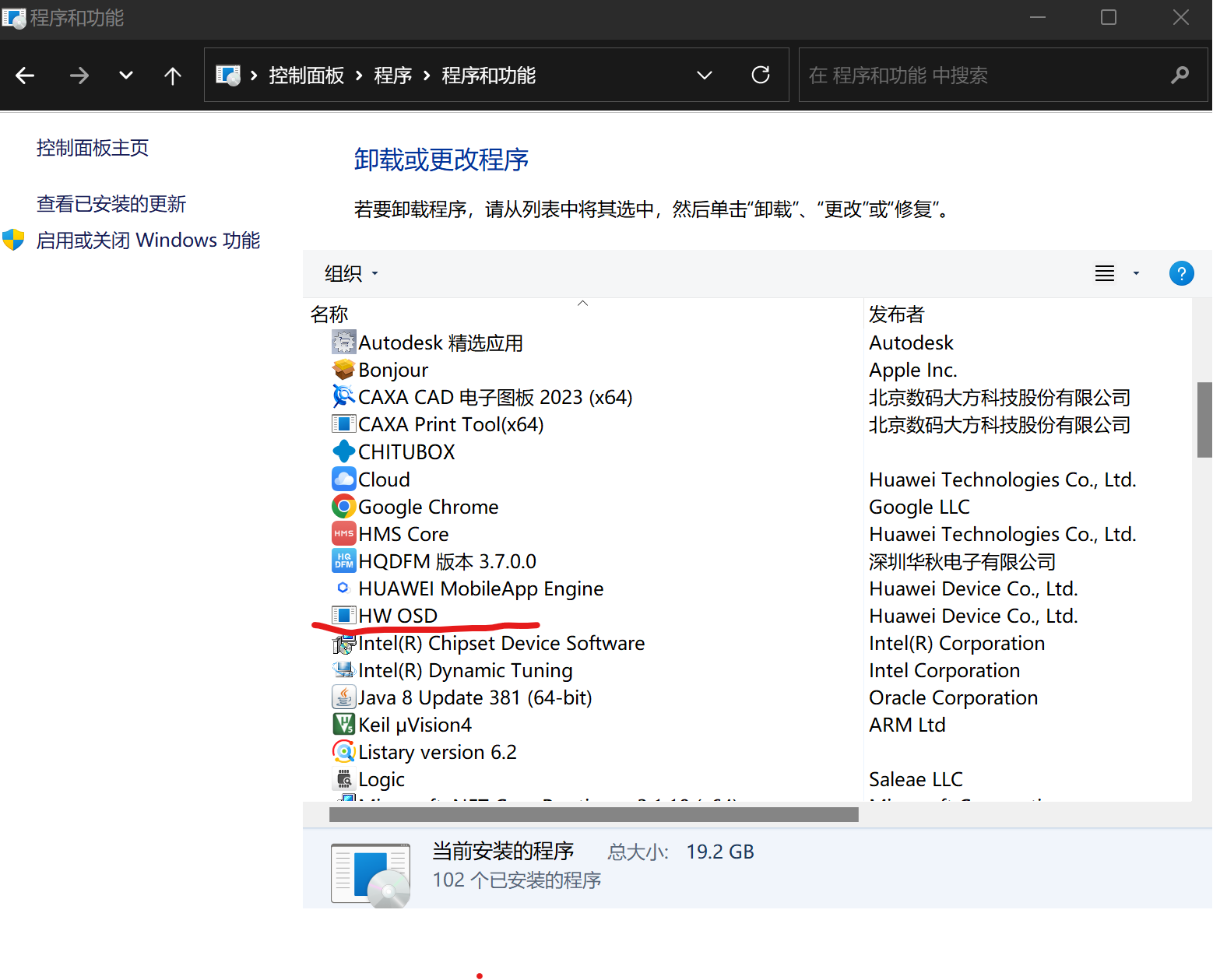1213x980 pixels.
Task: Select the HW OSD entry name
Action: pyautogui.click(x=398, y=616)
